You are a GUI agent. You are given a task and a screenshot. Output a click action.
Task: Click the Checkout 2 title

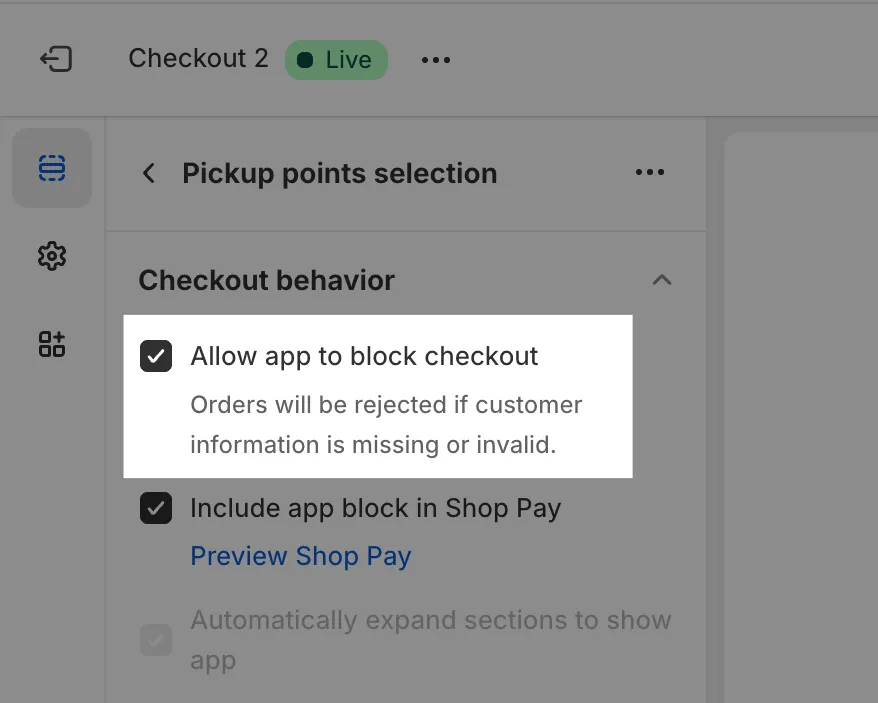pos(198,59)
